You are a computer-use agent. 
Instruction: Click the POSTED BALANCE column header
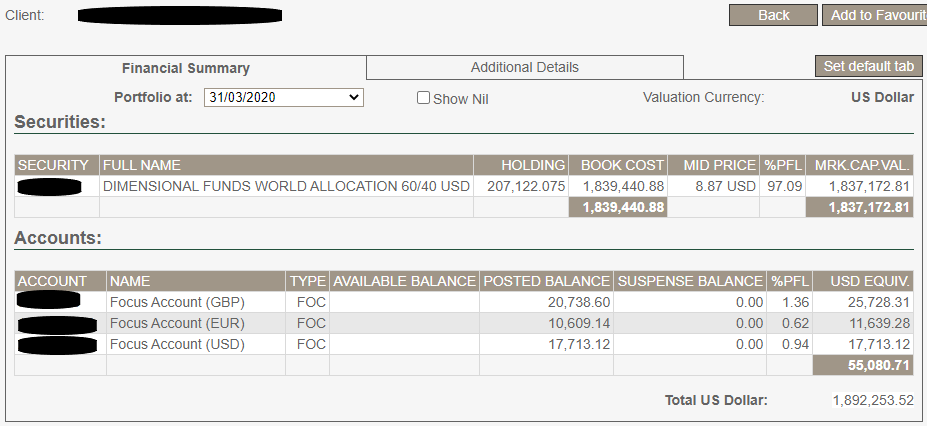(546, 281)
